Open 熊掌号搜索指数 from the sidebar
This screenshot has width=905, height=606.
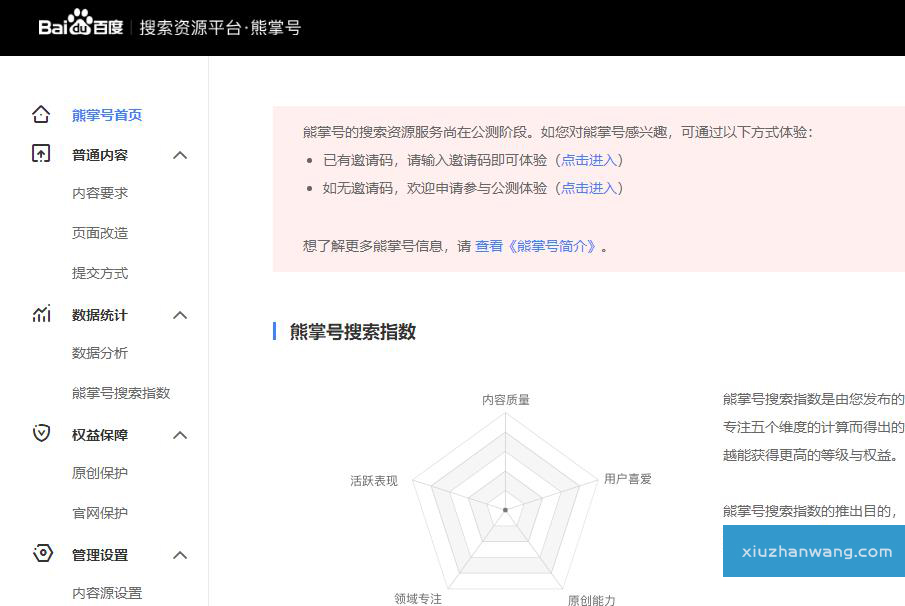pyautogui.click(x=121, y=392)
